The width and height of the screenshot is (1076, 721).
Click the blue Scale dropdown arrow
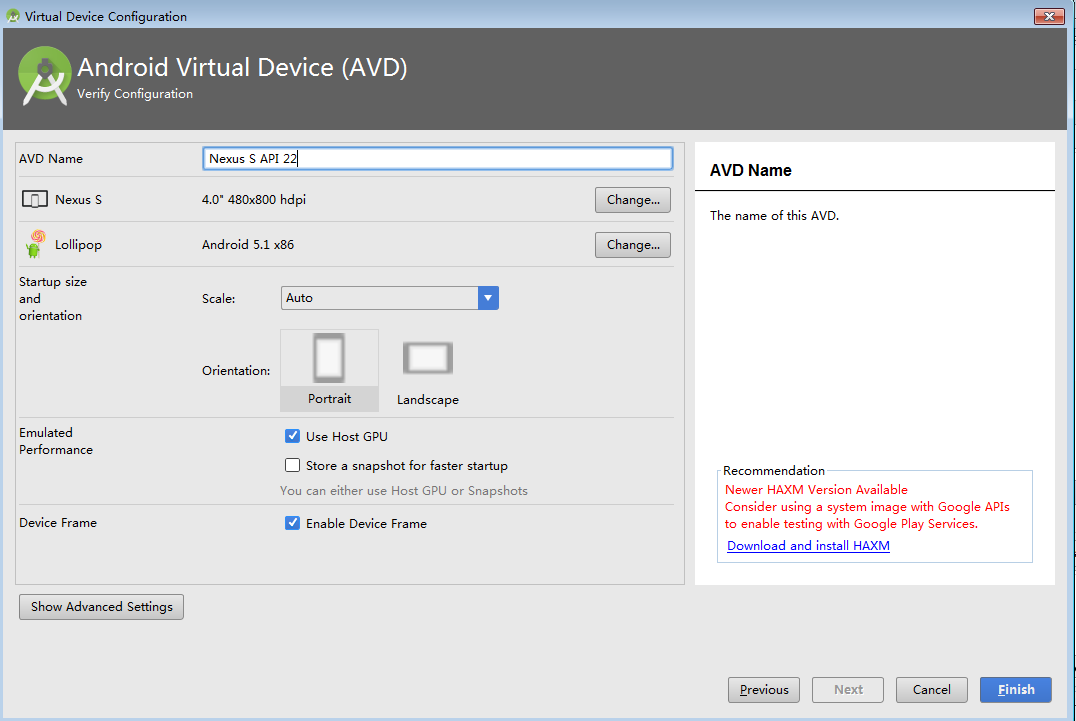tap(488, 298)
